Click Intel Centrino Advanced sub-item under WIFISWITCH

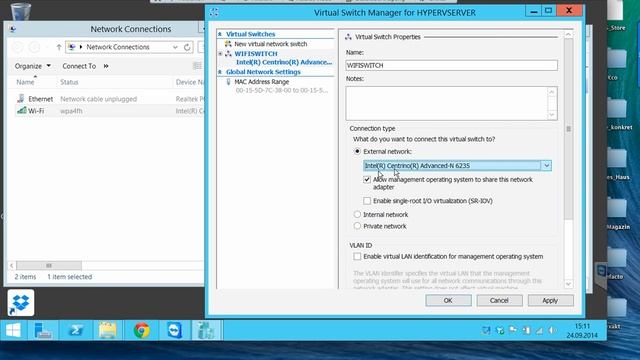(x=284, y=62)
